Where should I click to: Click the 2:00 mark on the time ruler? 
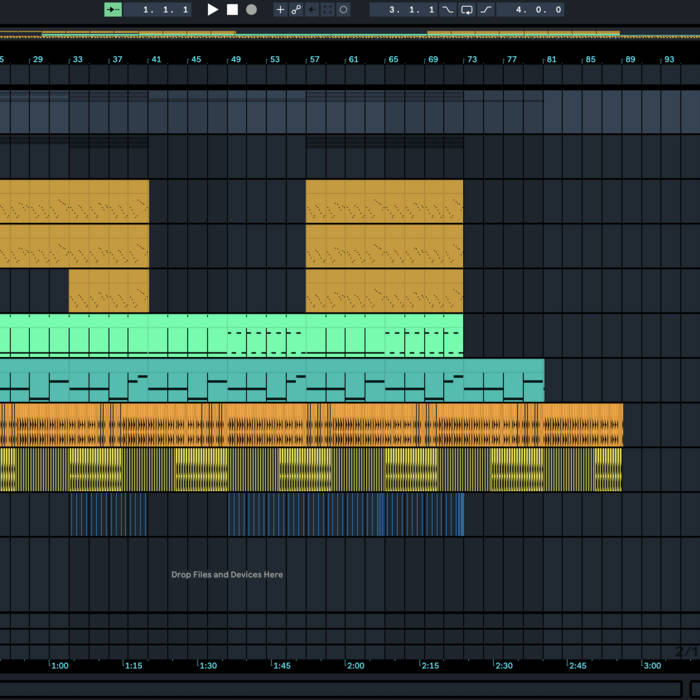click(x=355, y=665)
